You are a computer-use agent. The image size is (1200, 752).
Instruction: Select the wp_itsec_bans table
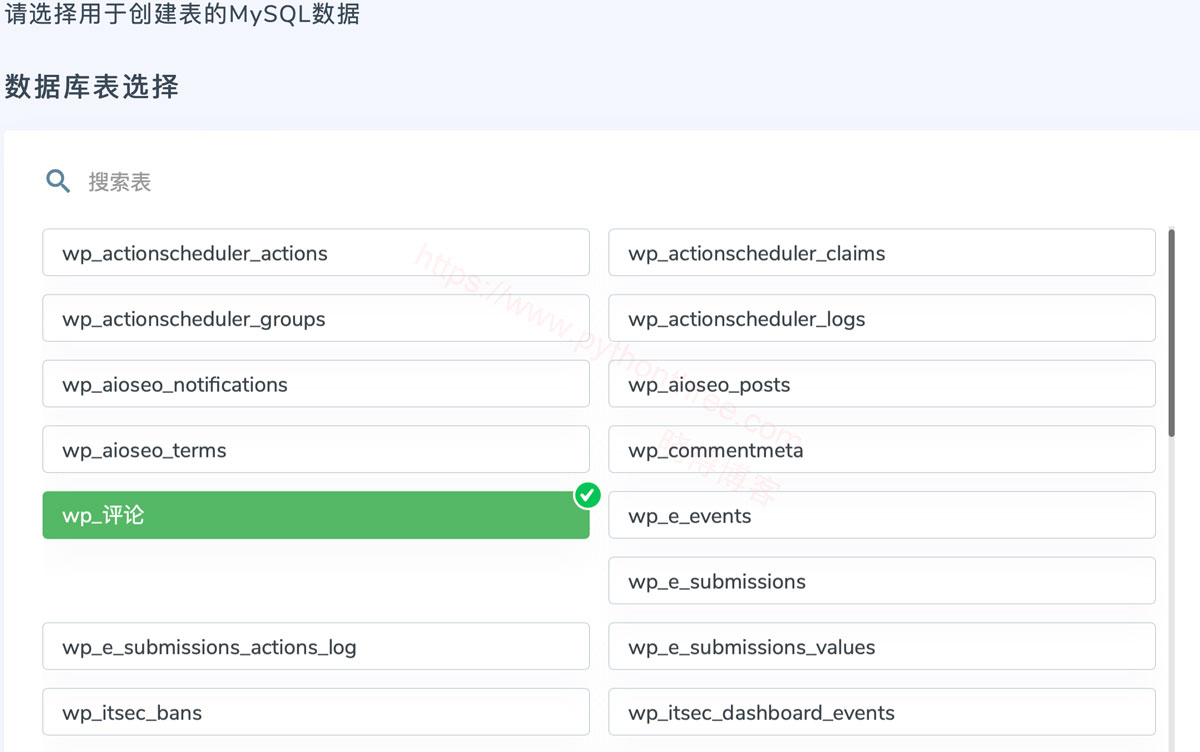[x=315, y=713]
